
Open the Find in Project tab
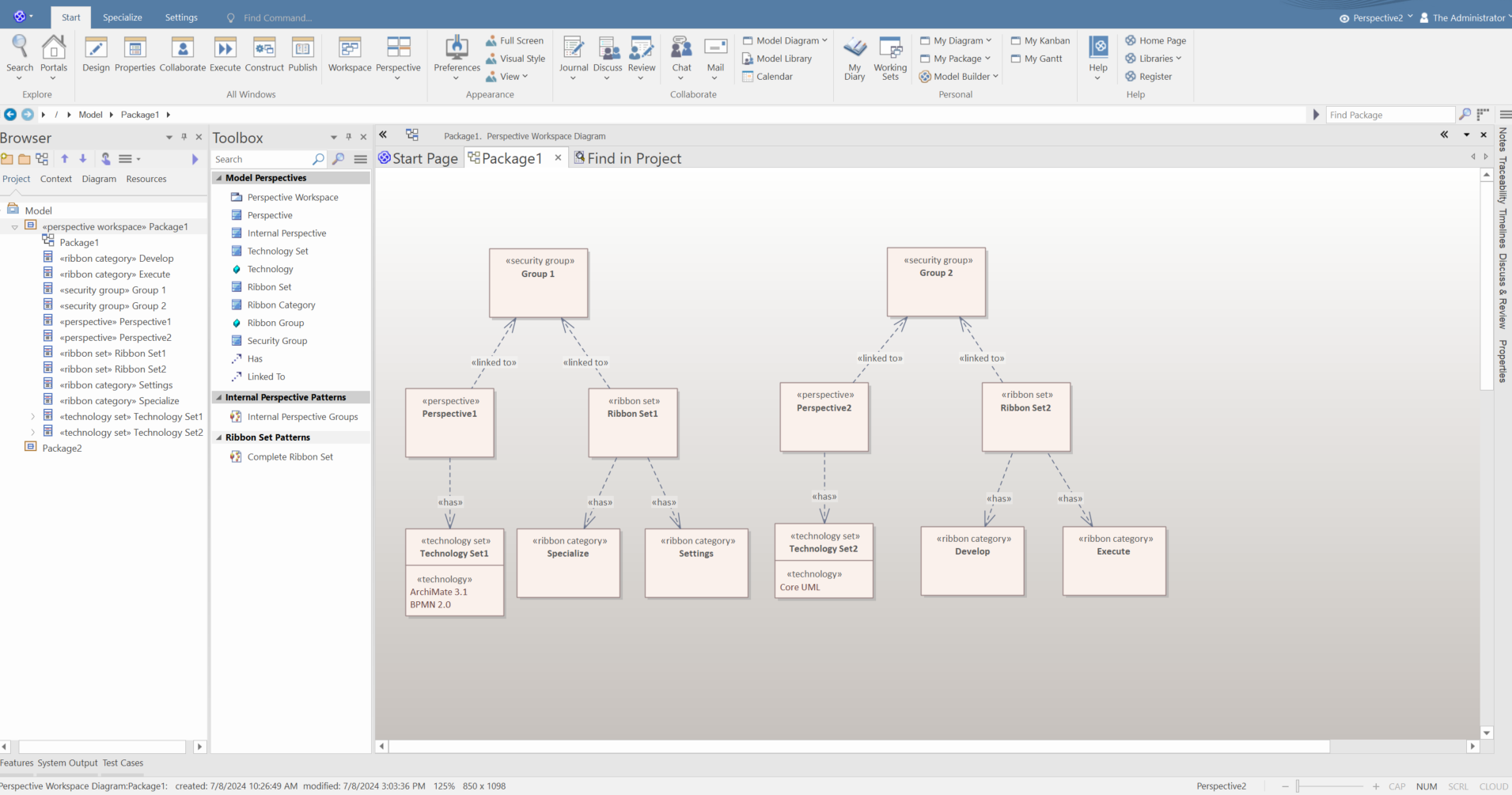(x=628, y=158)
